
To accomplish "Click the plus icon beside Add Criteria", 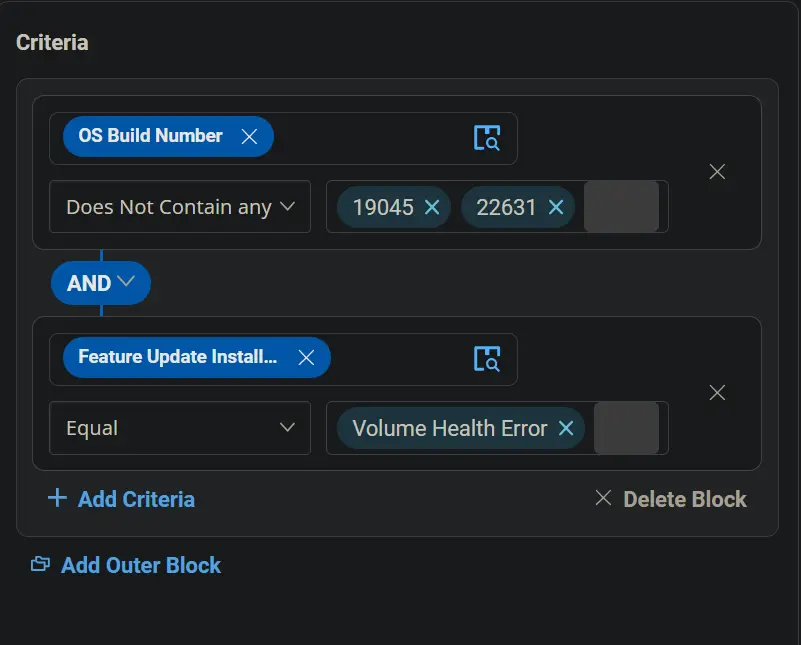I will (x=57, y=498).
